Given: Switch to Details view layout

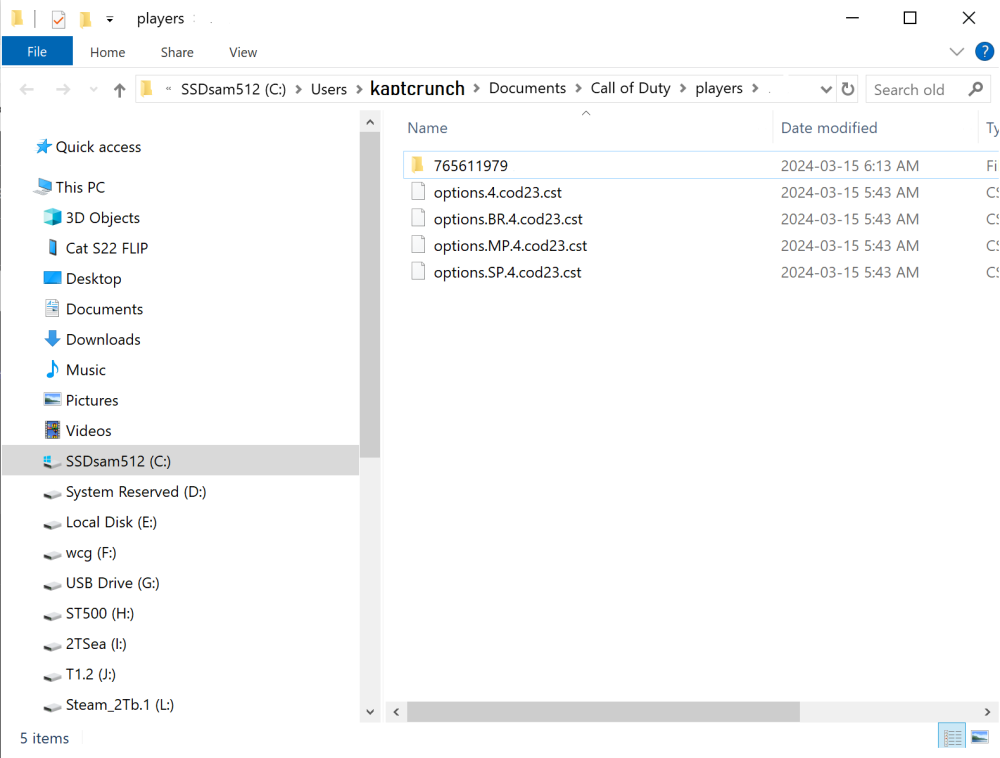Looking at the screenshot, I should coord(952,738).
